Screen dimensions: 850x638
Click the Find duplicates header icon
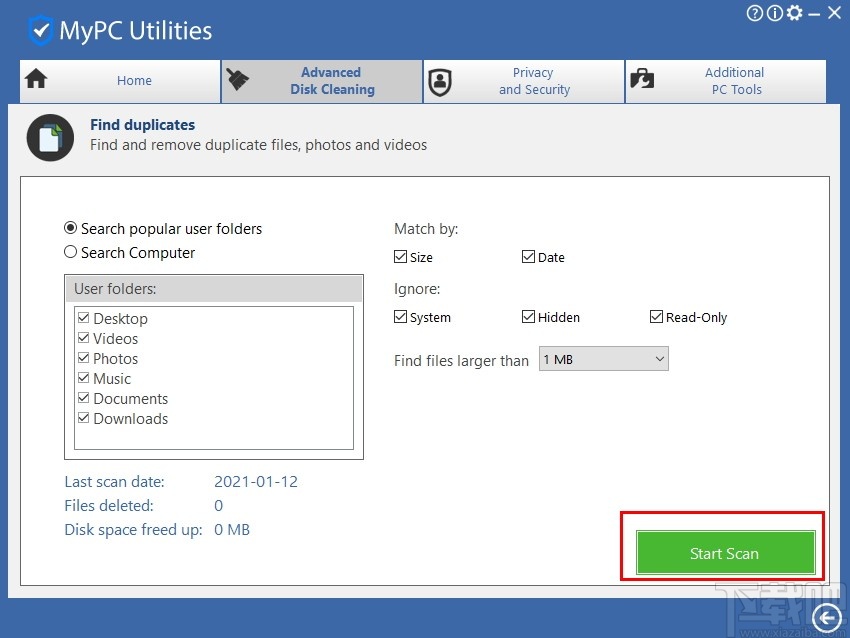50,135
